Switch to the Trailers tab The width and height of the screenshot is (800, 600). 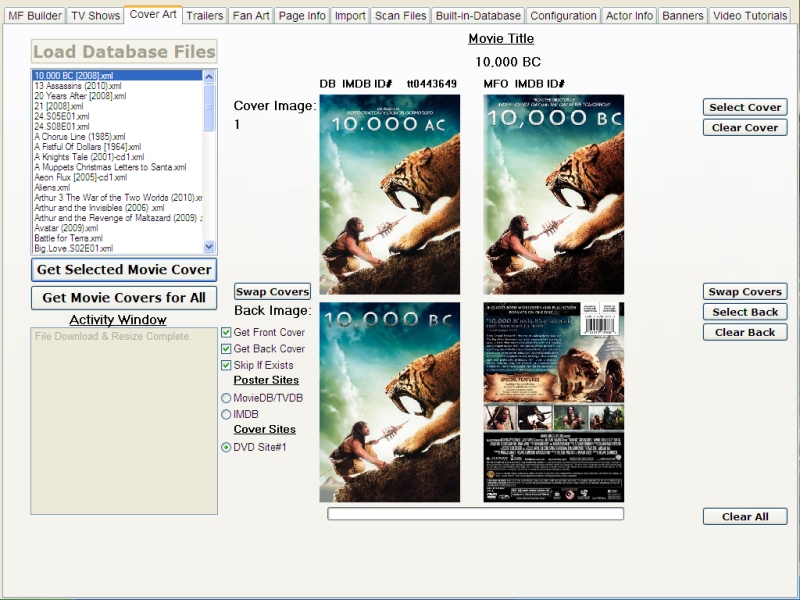(x=204, y=16)
